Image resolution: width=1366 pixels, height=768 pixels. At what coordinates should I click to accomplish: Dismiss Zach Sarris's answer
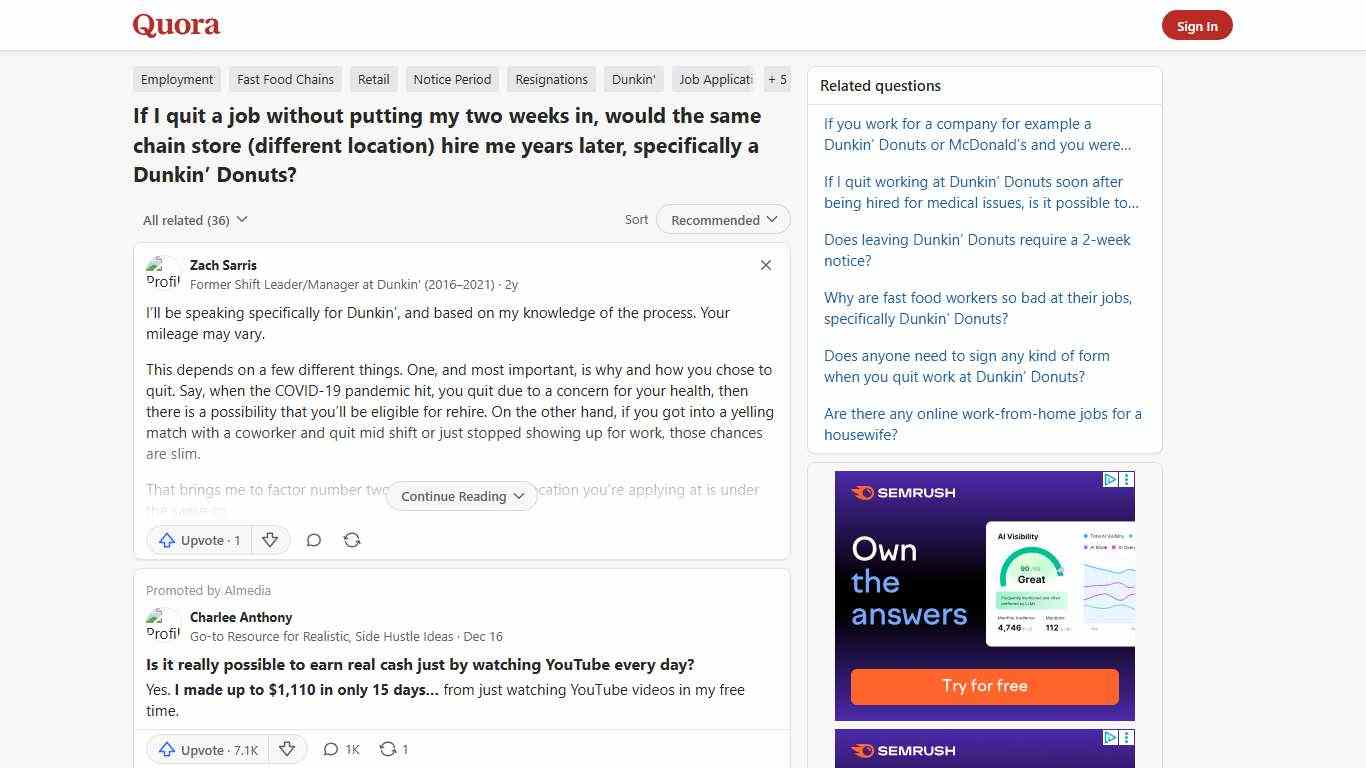pos(766,265)
